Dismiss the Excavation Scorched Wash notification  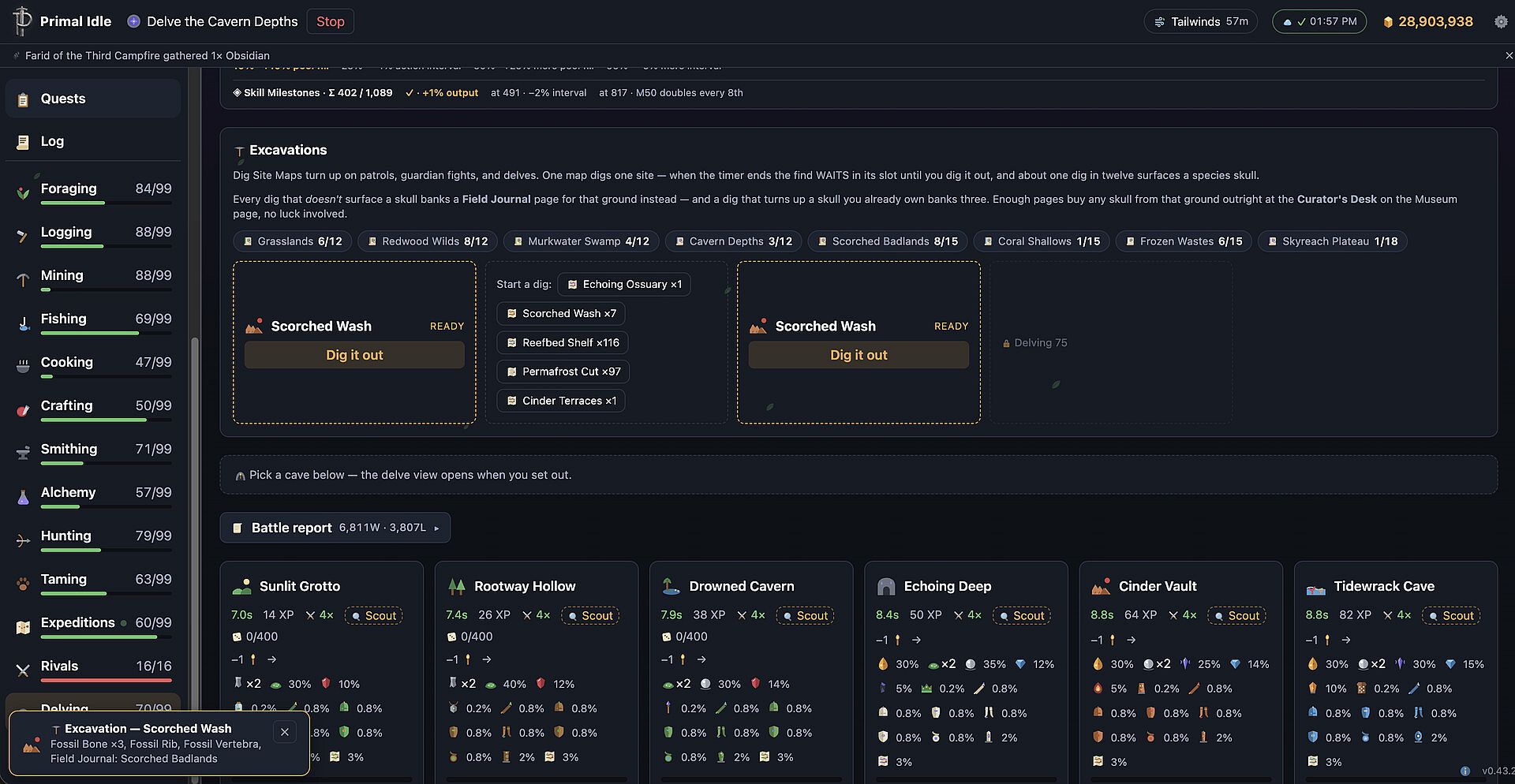click(x=285, y=732)
